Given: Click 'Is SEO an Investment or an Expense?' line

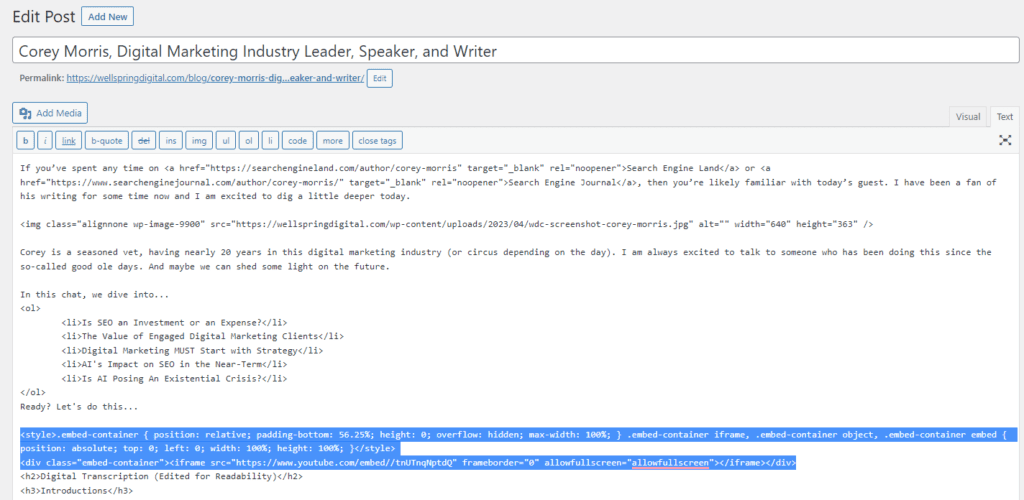Looking at the screenshot, I should pyautogui.click(x=174, y=322).
